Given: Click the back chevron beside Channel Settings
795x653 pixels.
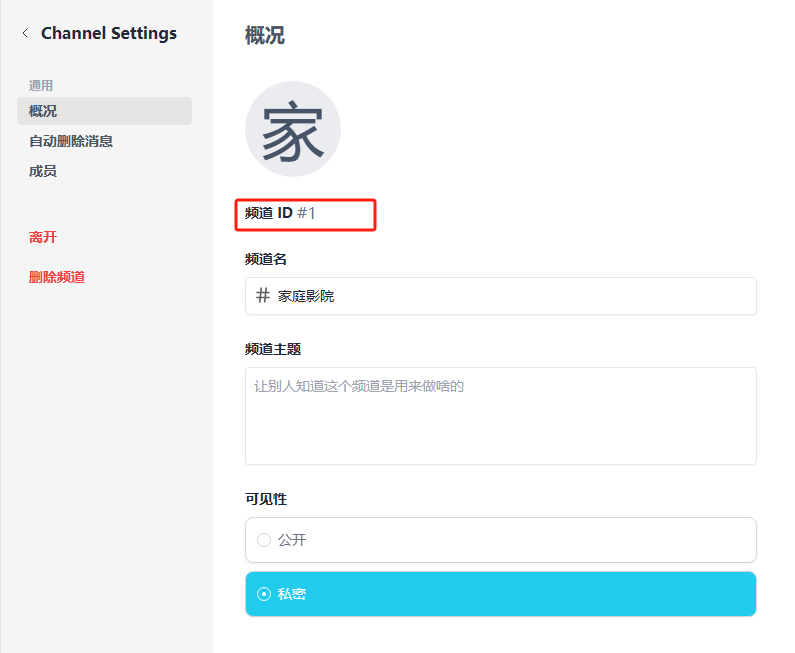Looking at the screenshot, I should [25, 33].
